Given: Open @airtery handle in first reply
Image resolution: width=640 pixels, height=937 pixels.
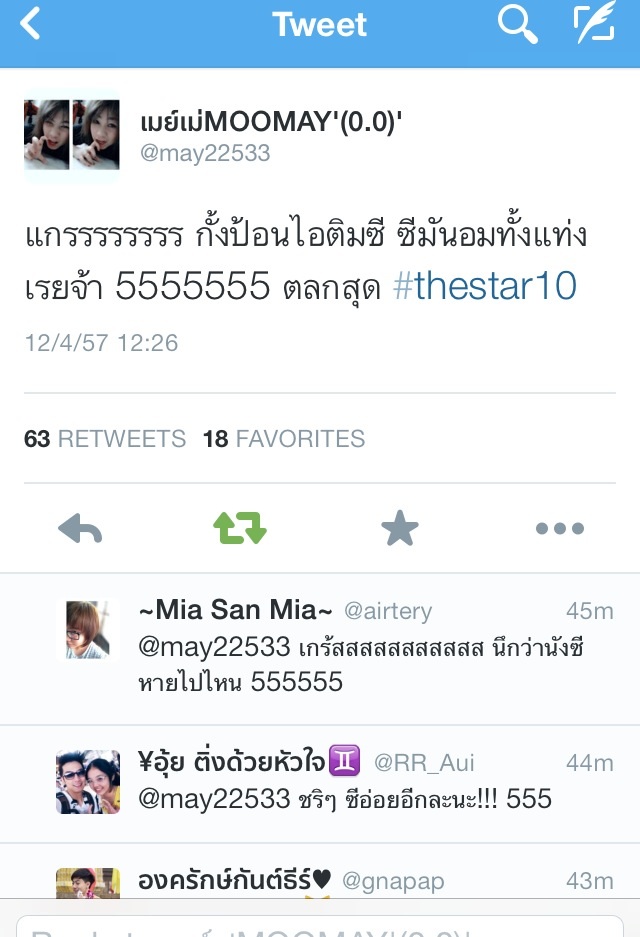Looking at the screenshot, I should tap(388, 611).
